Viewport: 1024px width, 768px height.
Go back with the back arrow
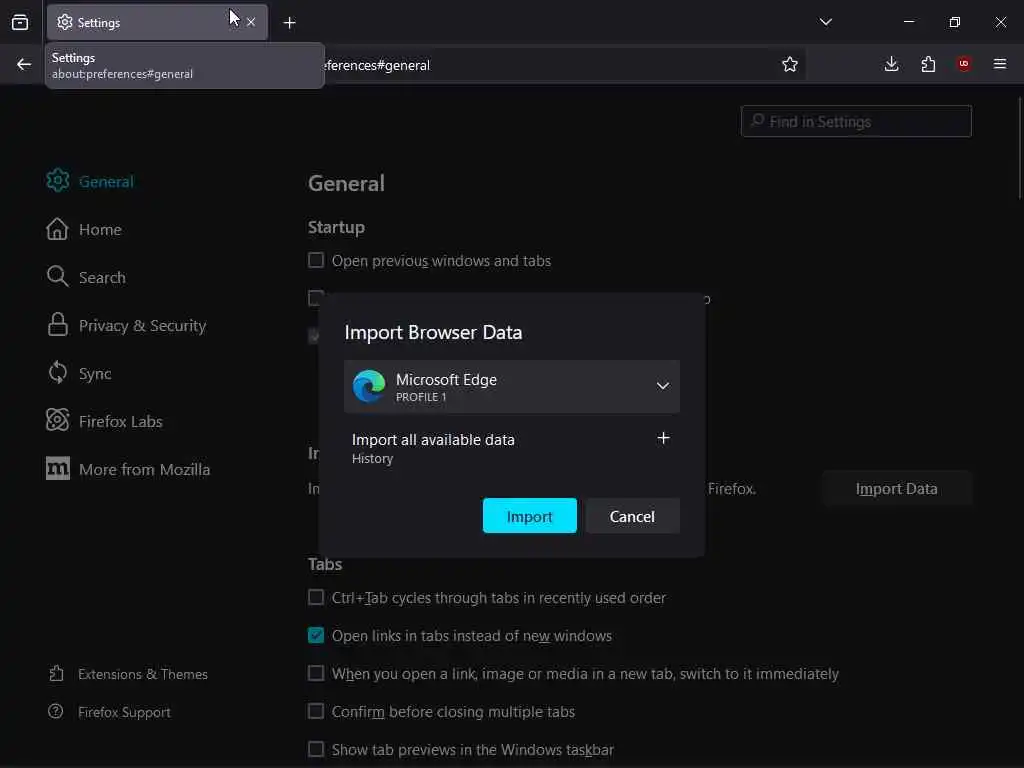coord(24,64)
